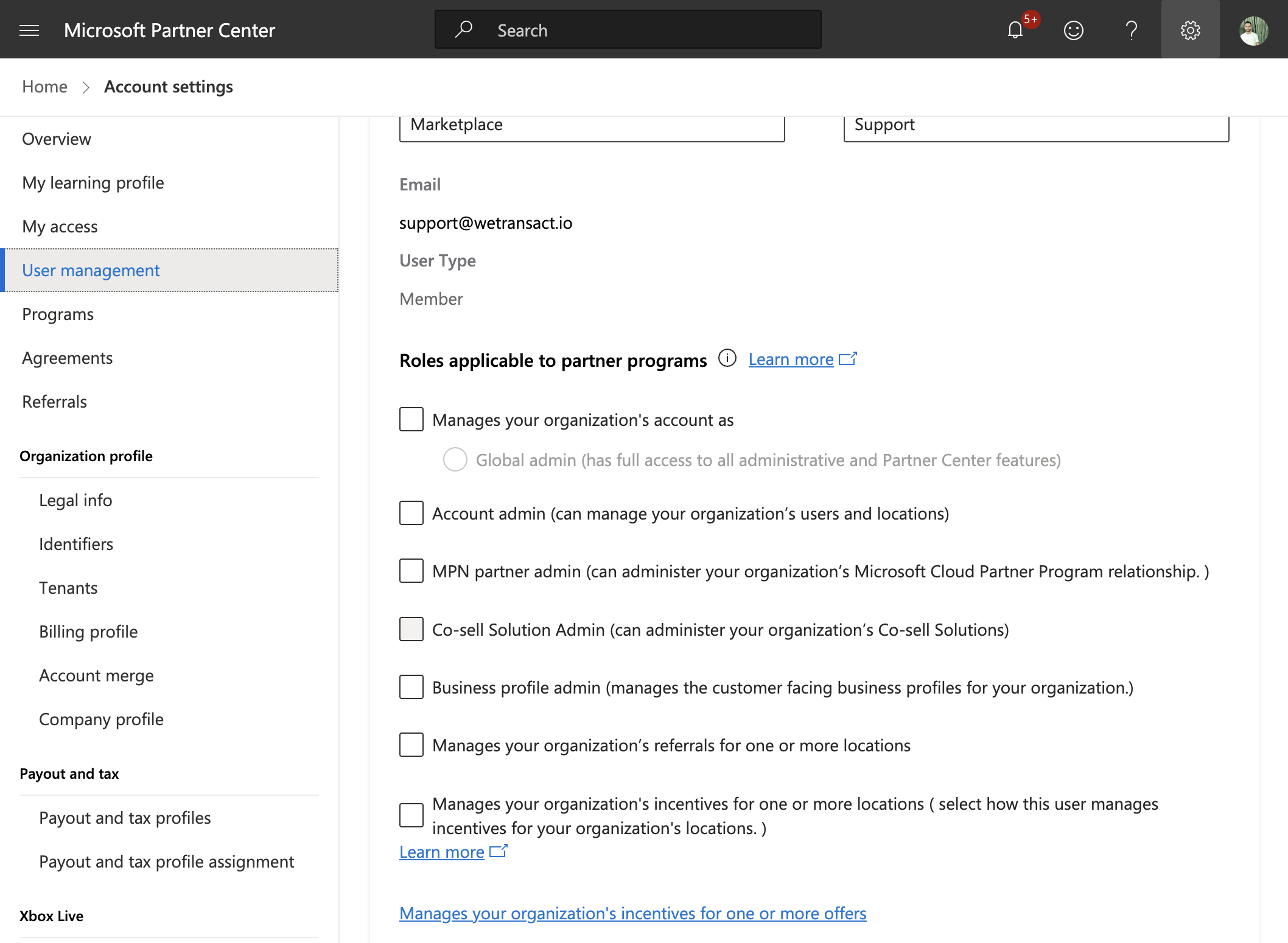Open the notifications bell

pos(1015,30)
